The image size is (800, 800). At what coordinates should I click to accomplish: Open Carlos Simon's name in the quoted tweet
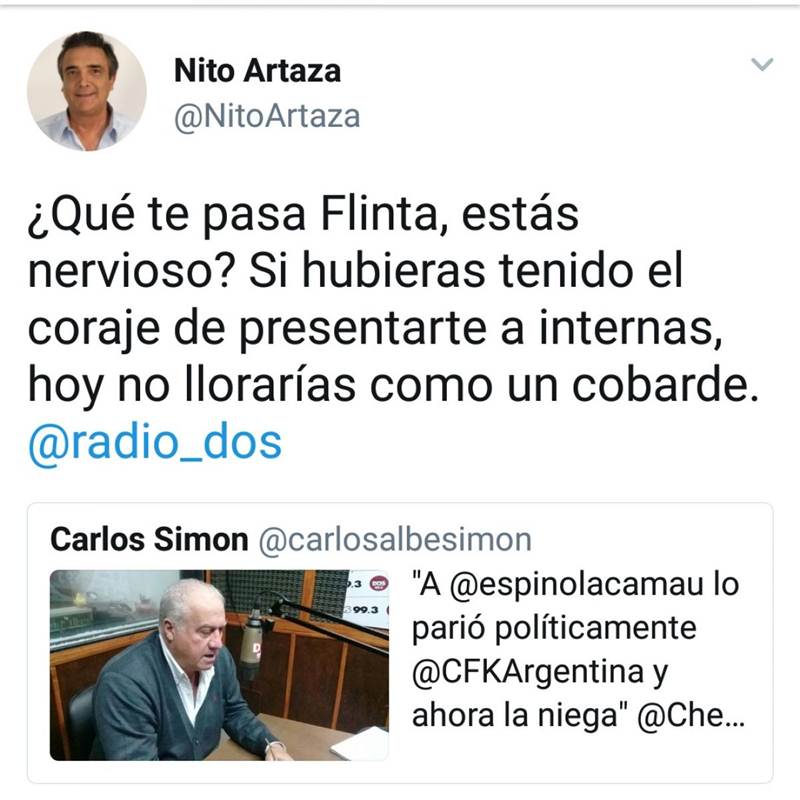pos(149,539)
